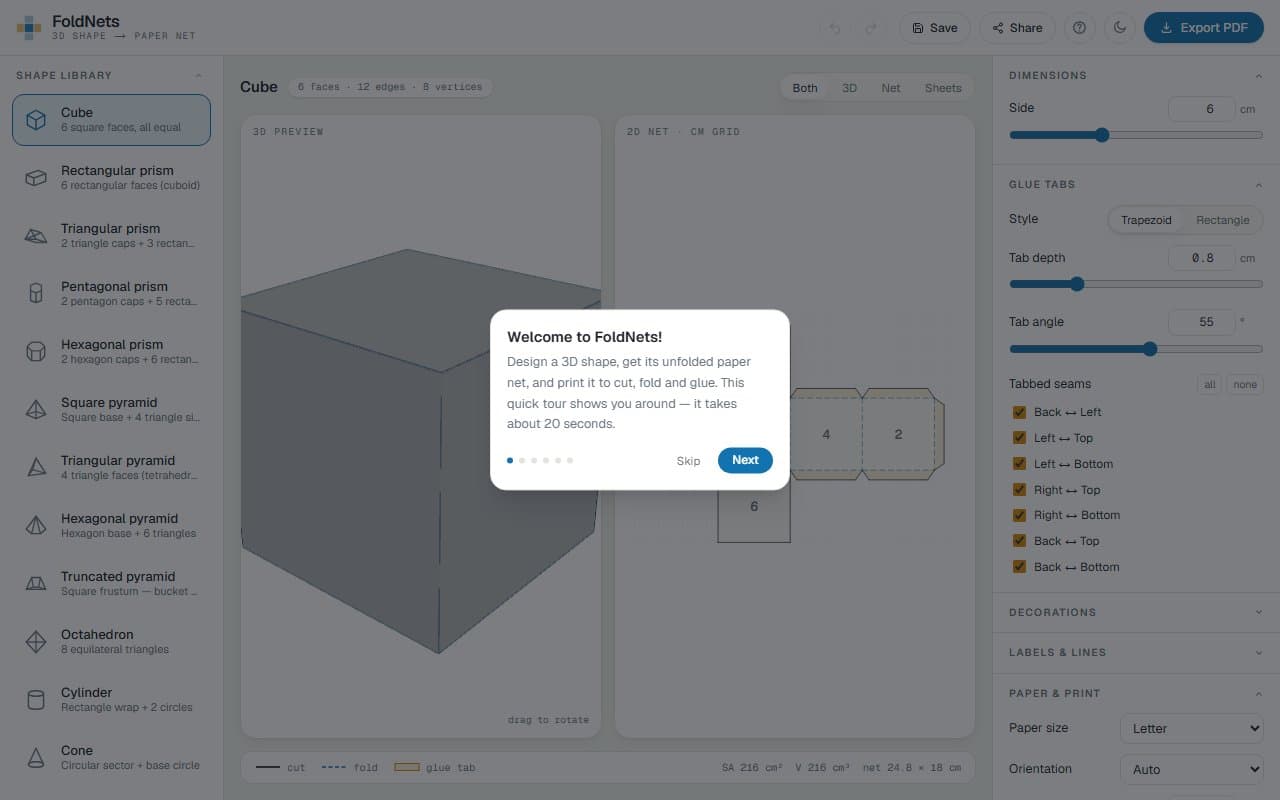Click Next in welcome tour
The image size is (1280, 800).
(745, 460)
